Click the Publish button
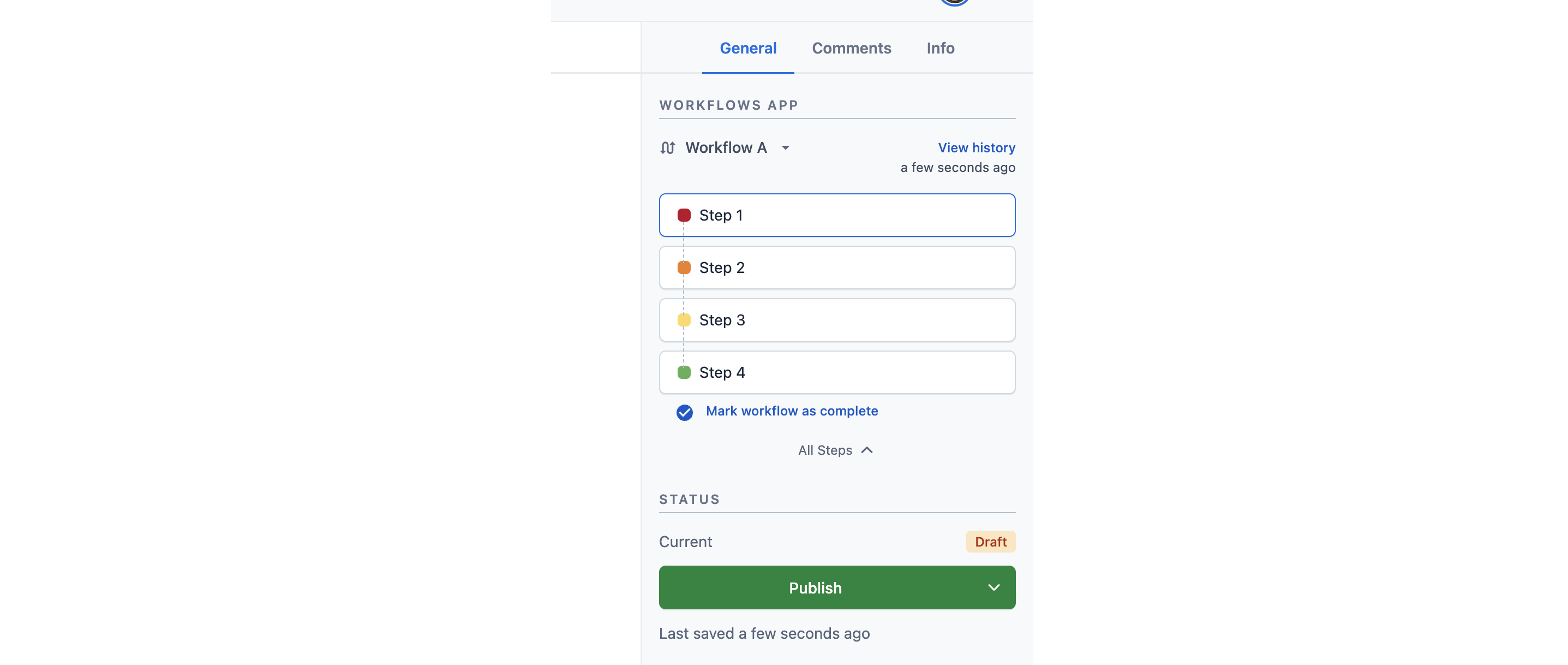 click(x=815, y=587)
